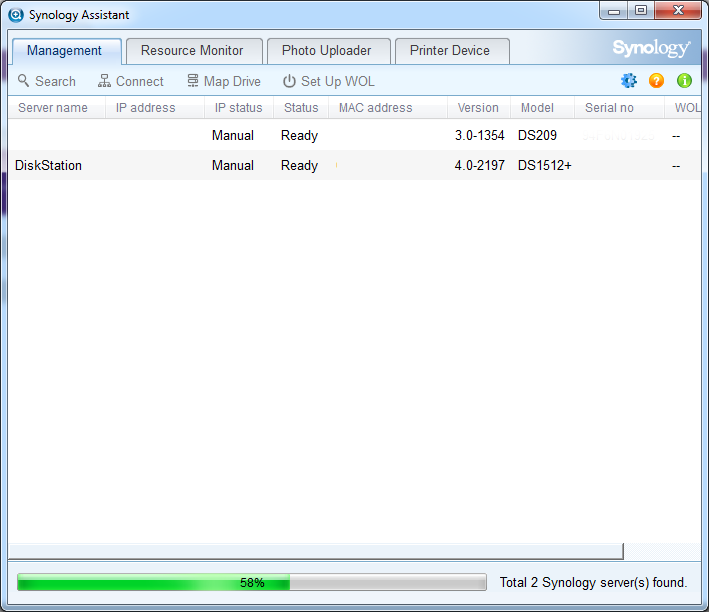This screenshot has height=612, width=709.
Task: Close the Synology Assistant window
Action: pyautogui.click(x=678, y=11)
